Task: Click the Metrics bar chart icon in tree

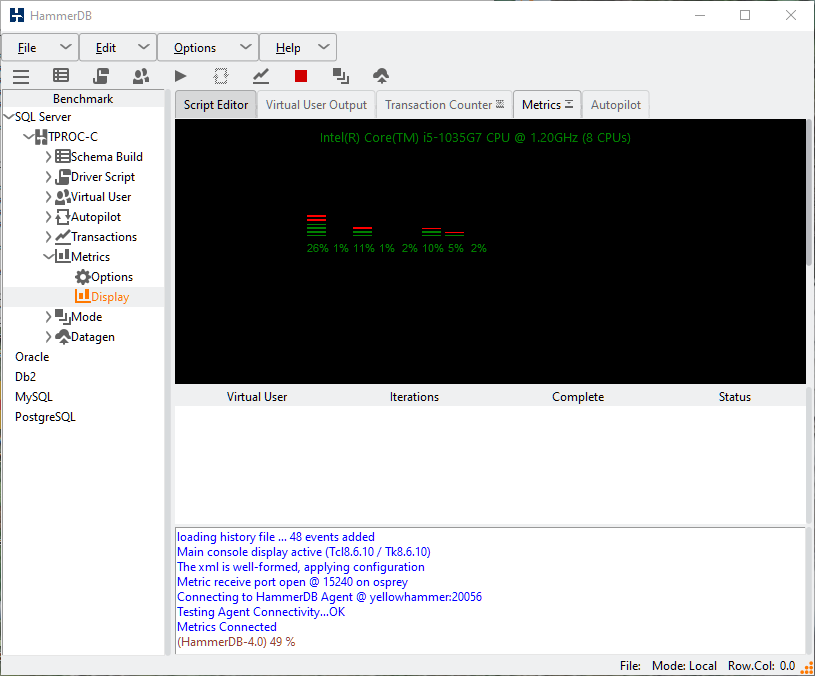Action: point(62,256)
